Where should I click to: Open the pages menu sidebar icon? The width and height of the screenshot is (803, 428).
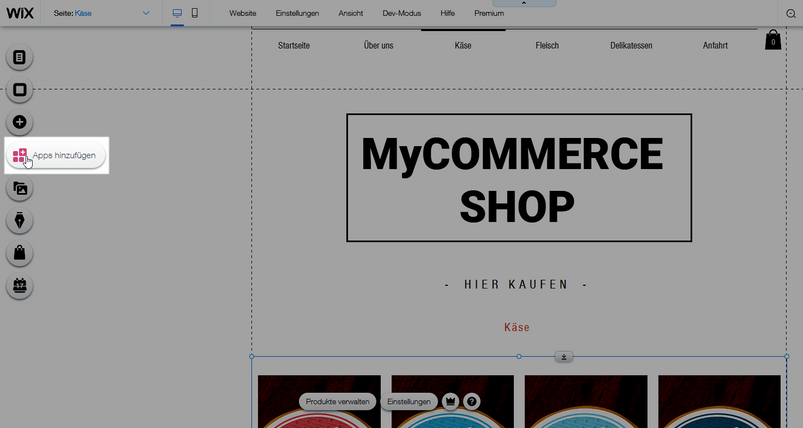[x=19, y=57]
